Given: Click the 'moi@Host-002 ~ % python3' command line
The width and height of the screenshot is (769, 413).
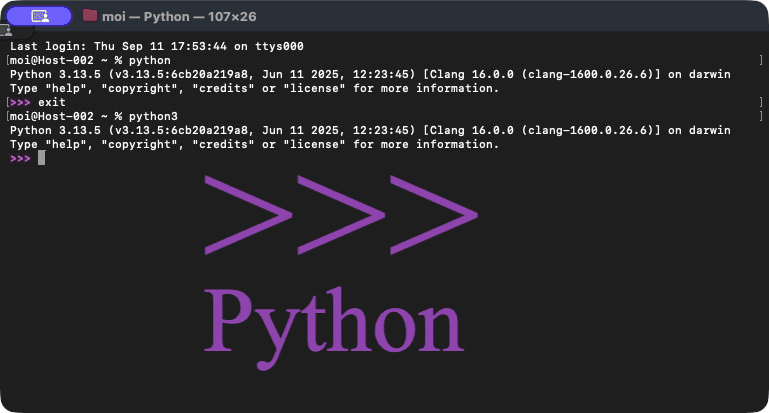Looking at the screenshot, I should click(x=94, y=116).
